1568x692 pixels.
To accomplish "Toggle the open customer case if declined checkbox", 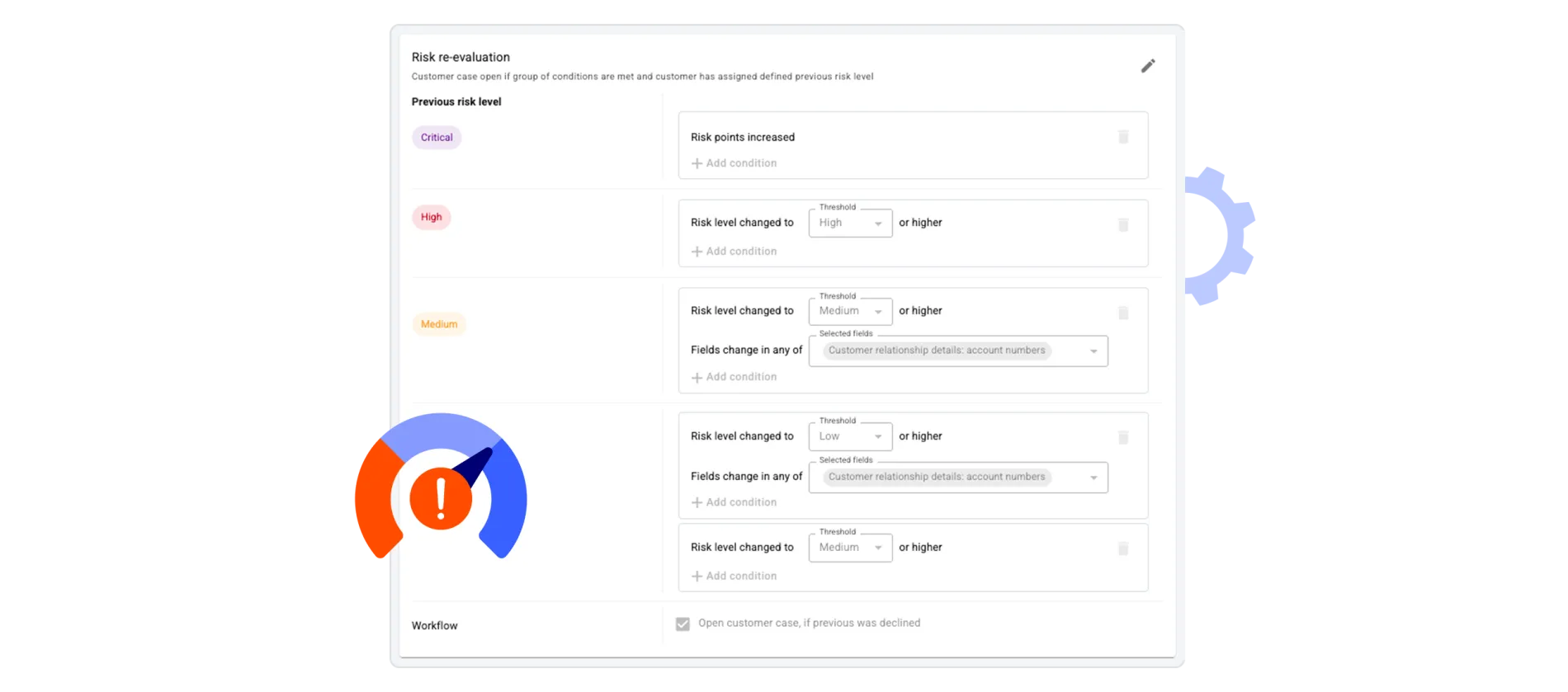I will click(682, 624).
